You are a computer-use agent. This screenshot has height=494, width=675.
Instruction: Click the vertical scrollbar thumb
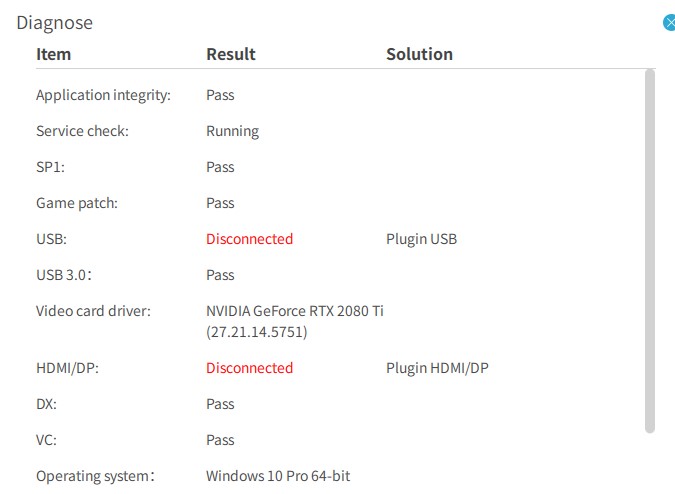(x=650, y=251)
